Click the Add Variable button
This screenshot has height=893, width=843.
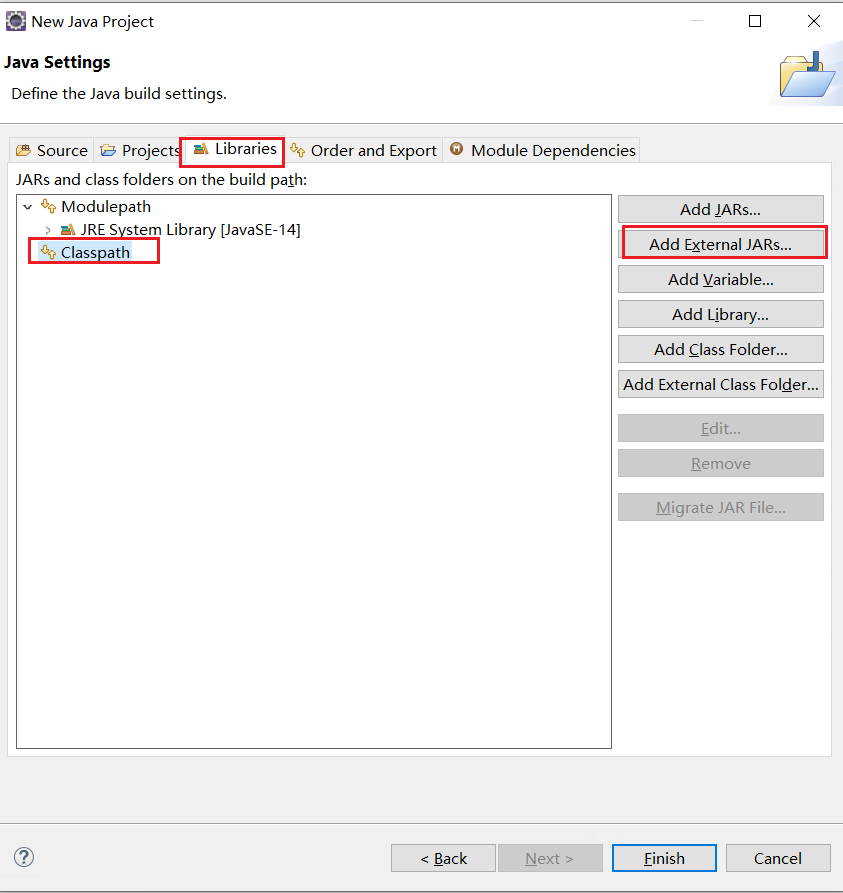click(x=720, y=279)
